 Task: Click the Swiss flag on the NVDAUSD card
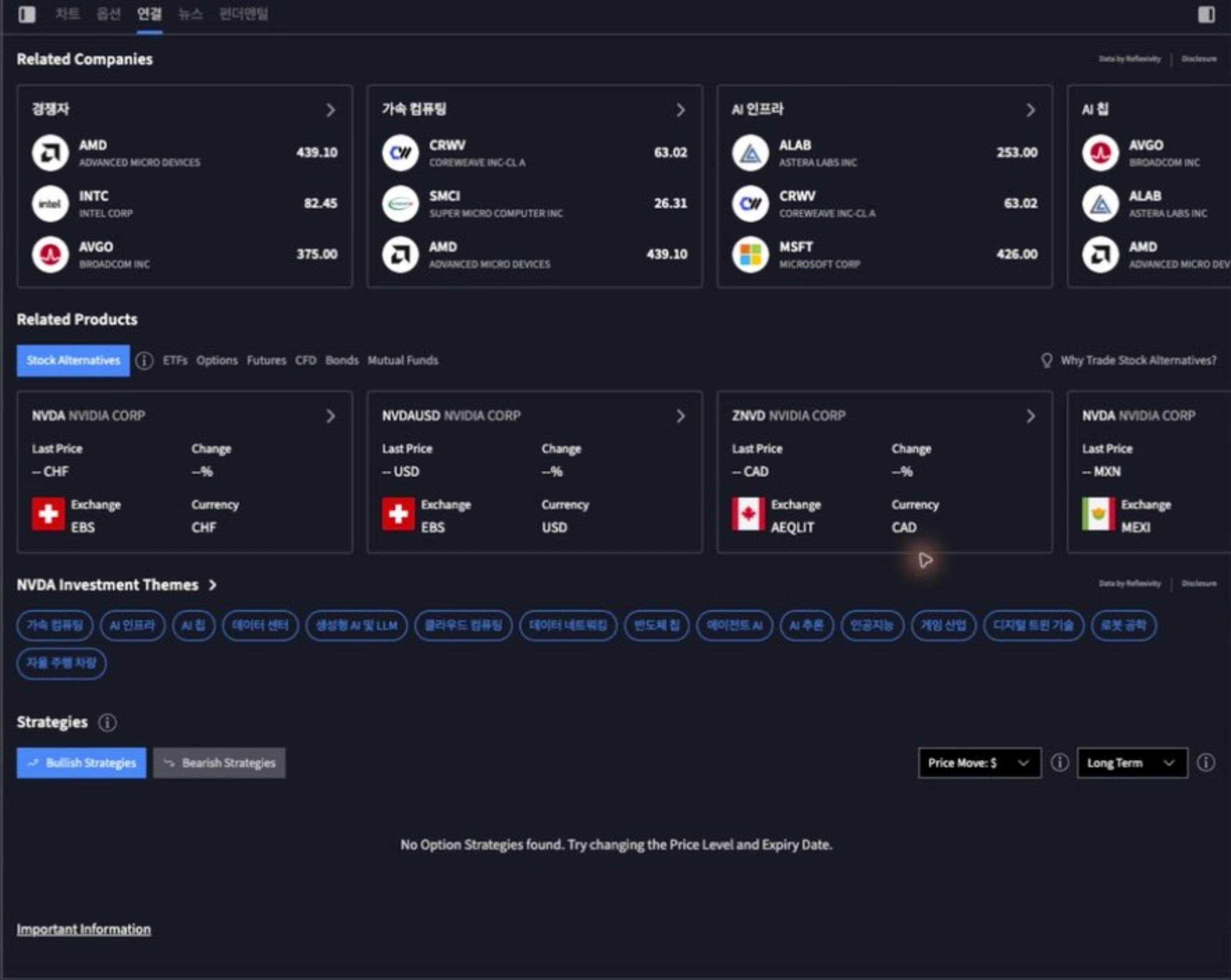pos(399,514)
